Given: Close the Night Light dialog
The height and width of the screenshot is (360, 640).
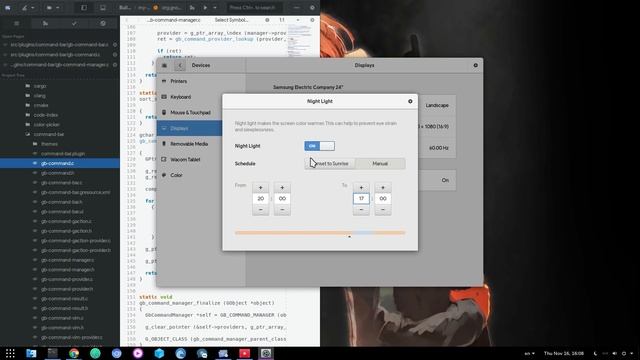Looking at the screenshot, I should pyautogui.click(x=410, y=101).
